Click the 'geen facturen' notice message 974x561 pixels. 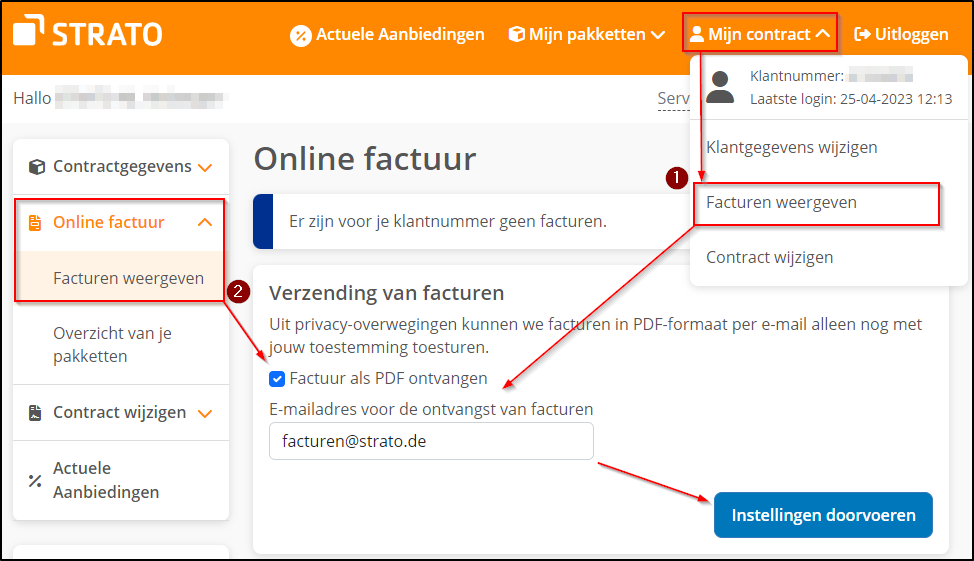[448, 221]
